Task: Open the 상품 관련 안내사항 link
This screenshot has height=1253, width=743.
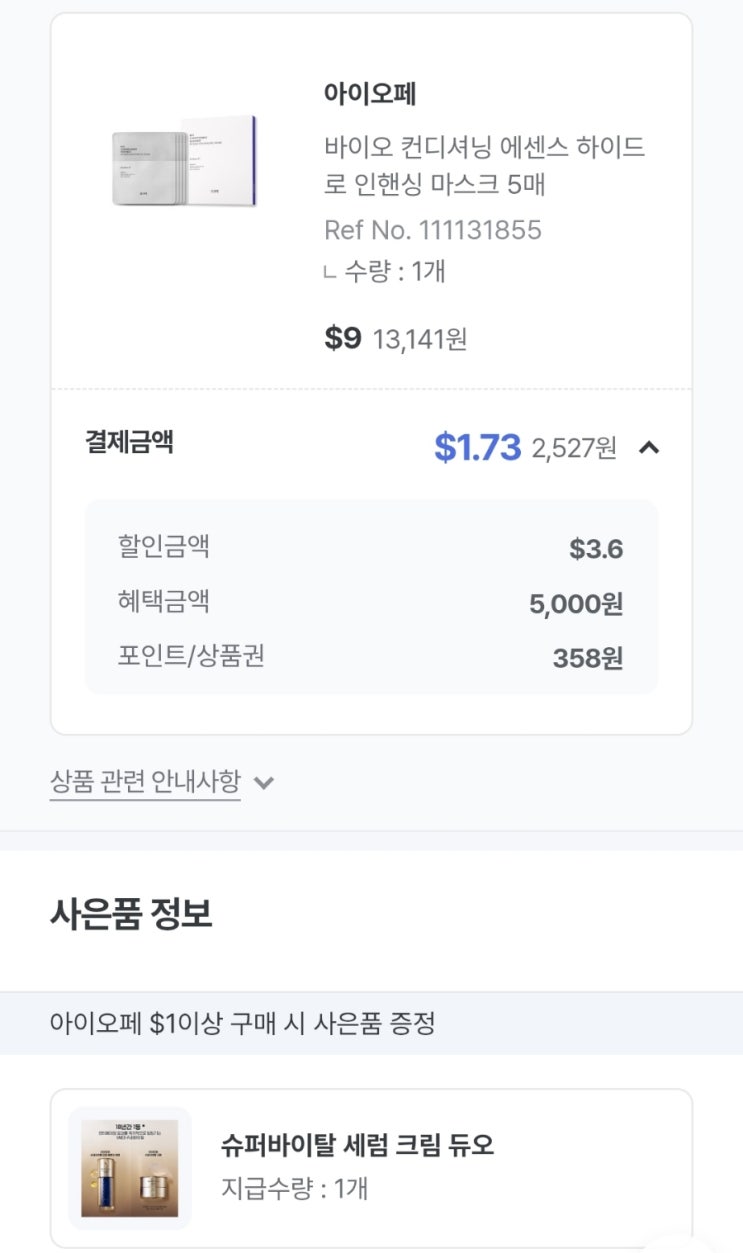Action: (145, 781)
